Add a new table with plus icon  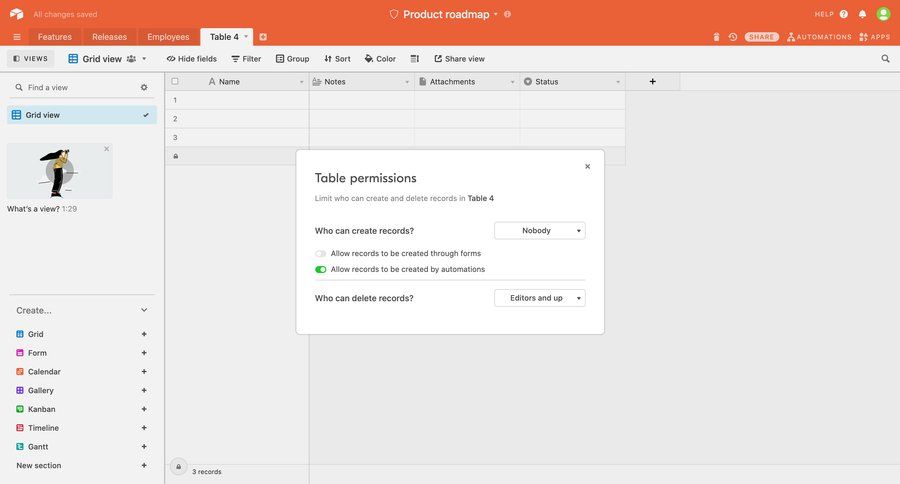[263, 37]
